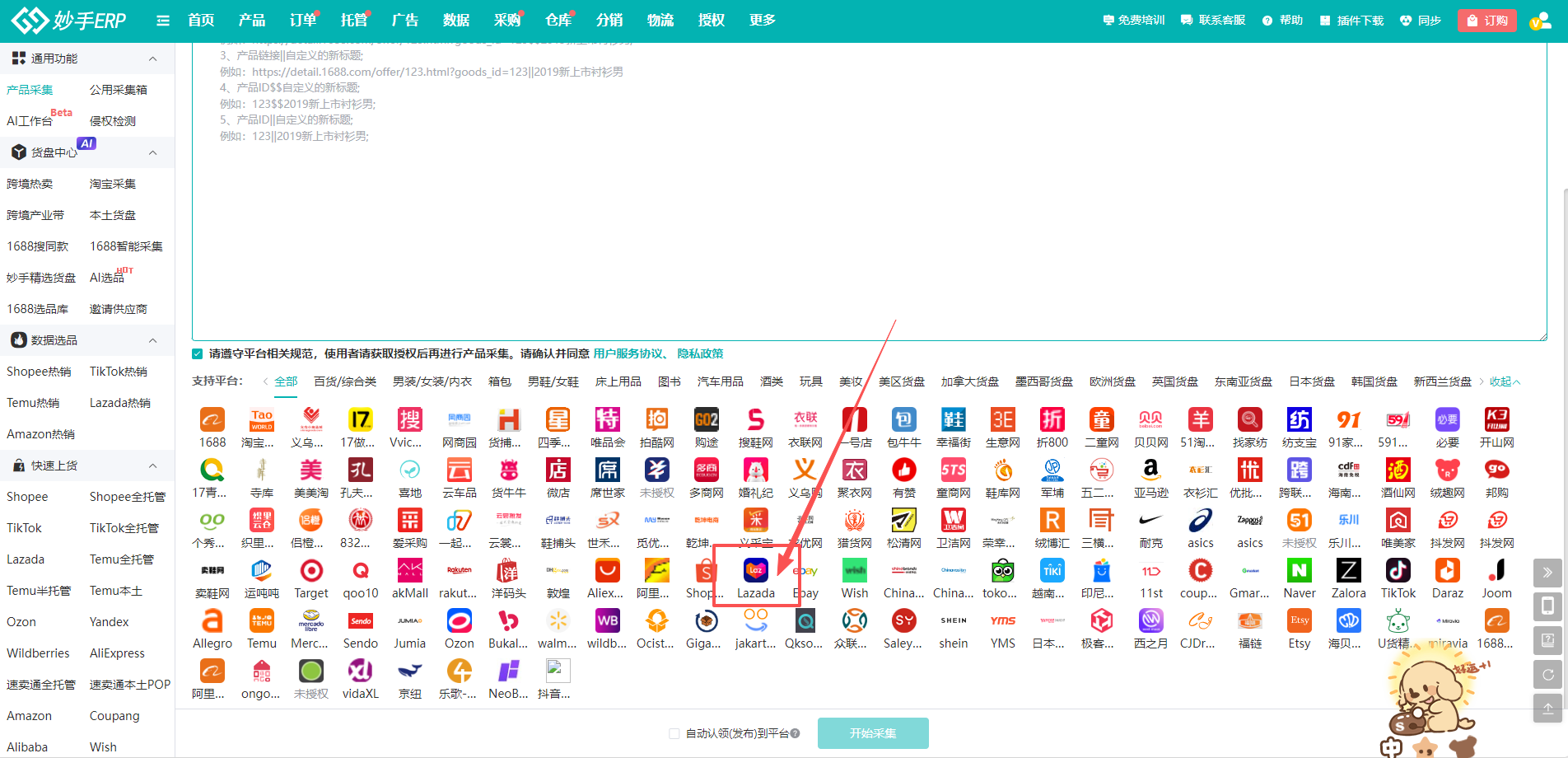Switch to the 全部 platform category tab
This screenshot has height=758, width=1568.
(286, 381)
